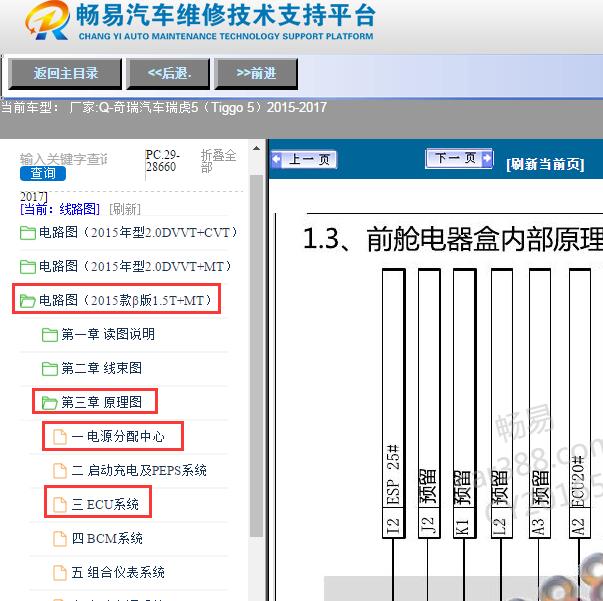
Task: Click folder icon of 第二章 线束图
Action: pos(50,368)
